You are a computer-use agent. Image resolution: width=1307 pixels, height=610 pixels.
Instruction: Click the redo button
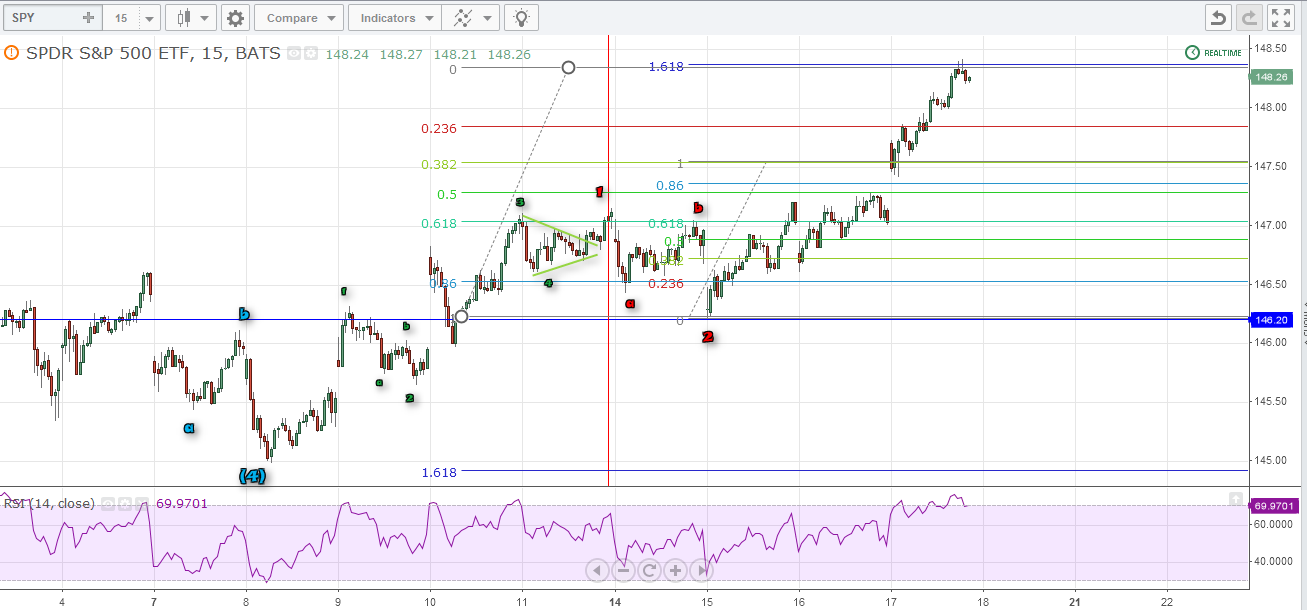(x=1249, y=18)
